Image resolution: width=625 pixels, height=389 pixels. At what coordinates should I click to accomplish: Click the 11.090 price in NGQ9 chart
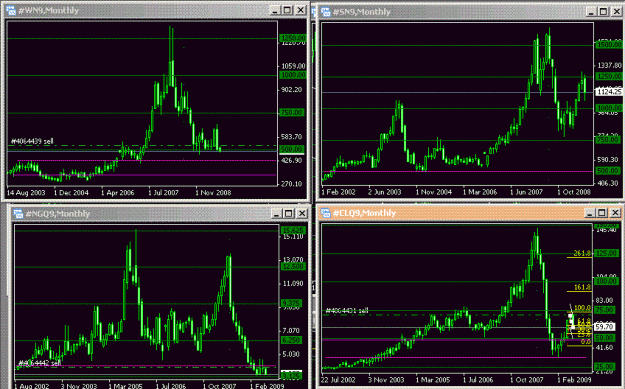[x=293, y=283]
